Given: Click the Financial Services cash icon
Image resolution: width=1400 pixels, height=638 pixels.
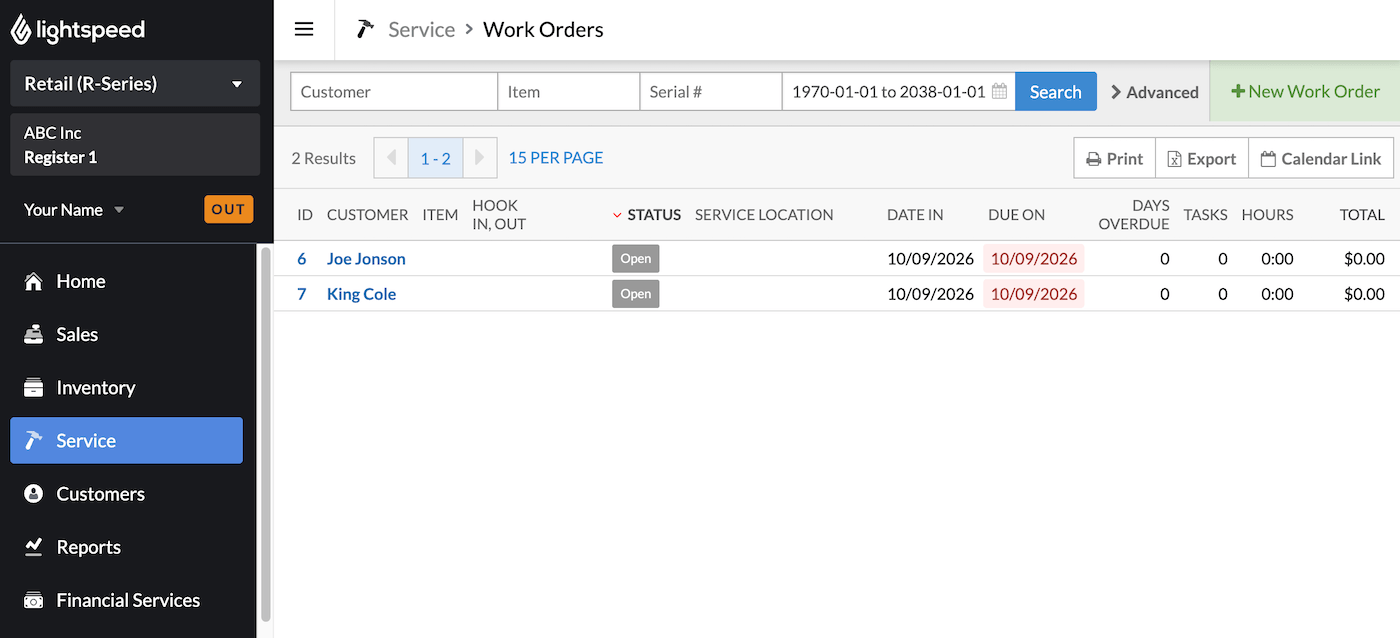Looking at the screenshot, I should tap(33, 601).
